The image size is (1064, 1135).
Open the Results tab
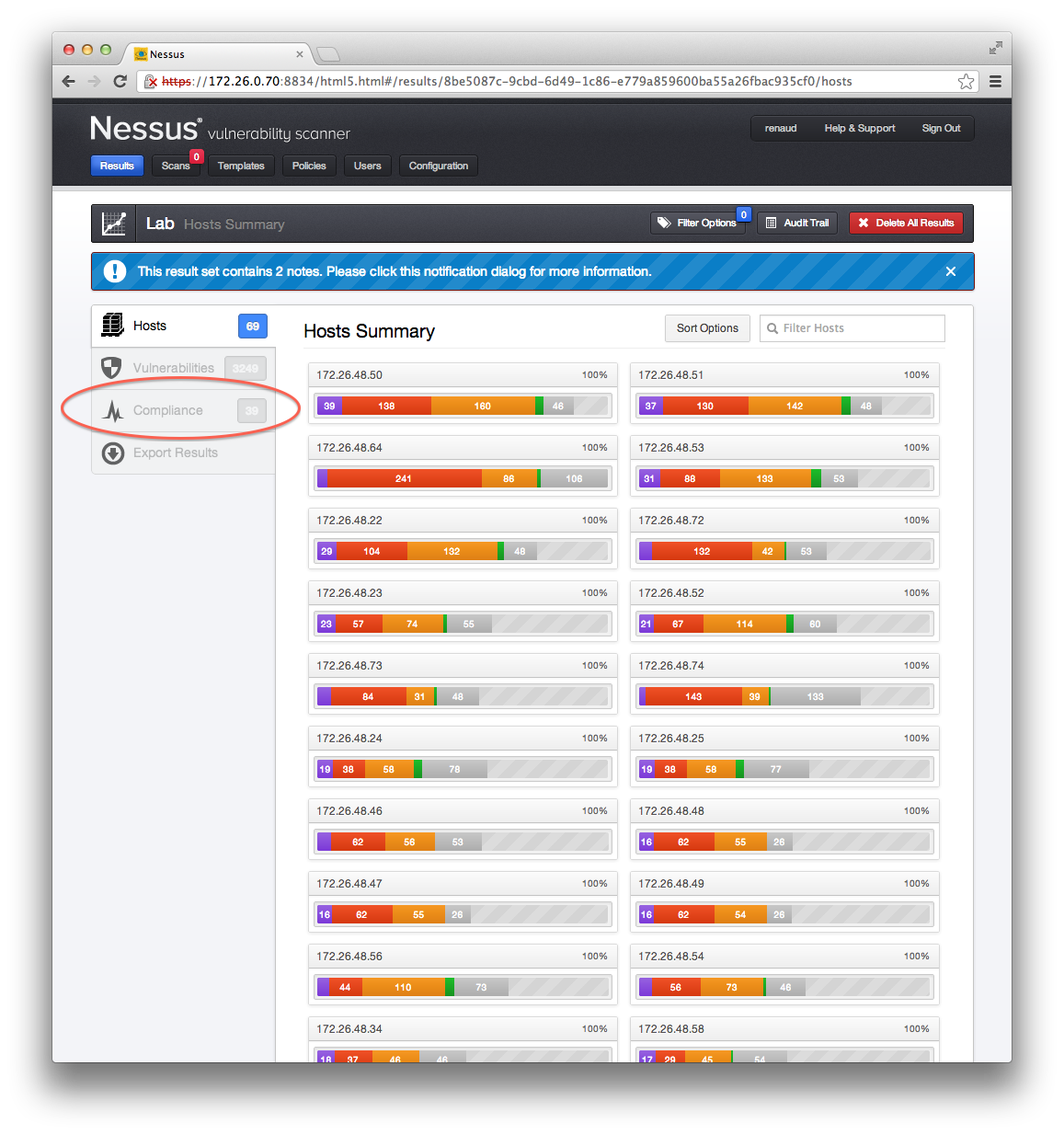click(117, 166)
